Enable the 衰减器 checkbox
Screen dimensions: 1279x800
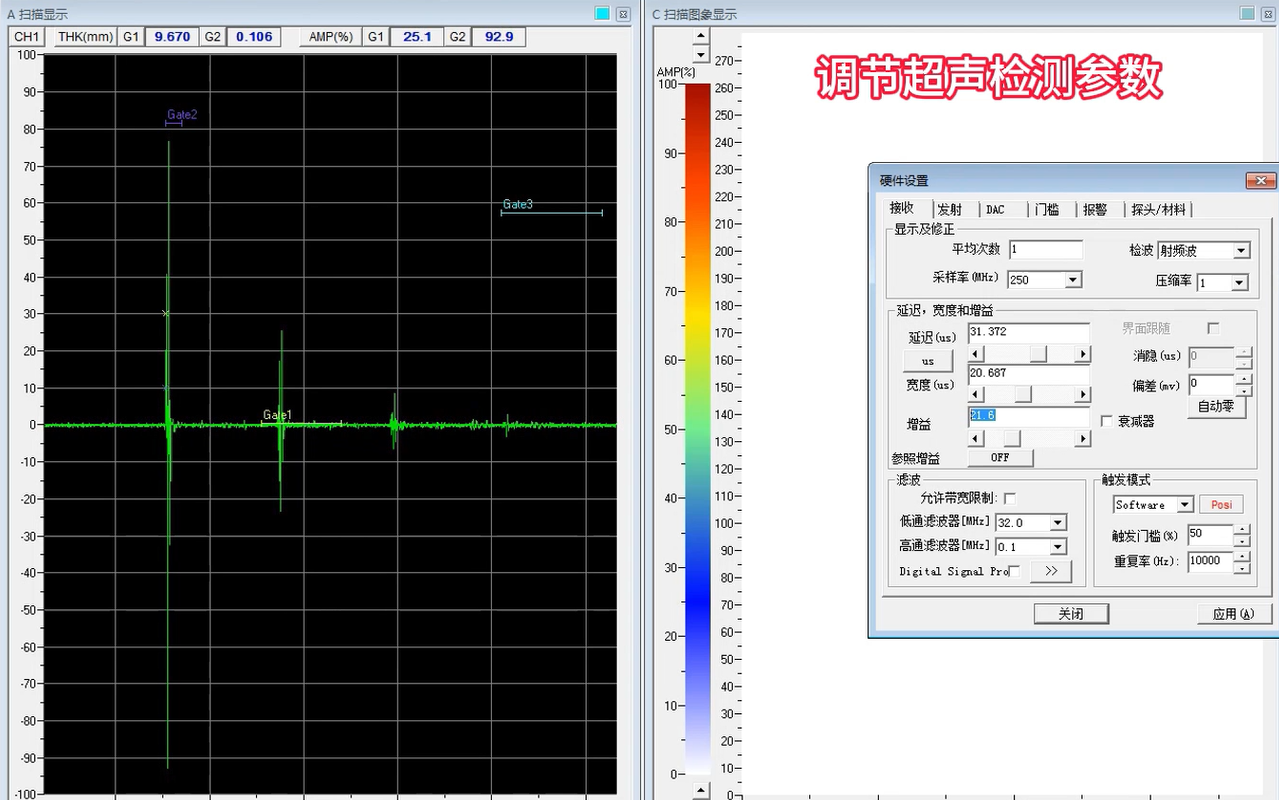click(x=1106, y=421)
